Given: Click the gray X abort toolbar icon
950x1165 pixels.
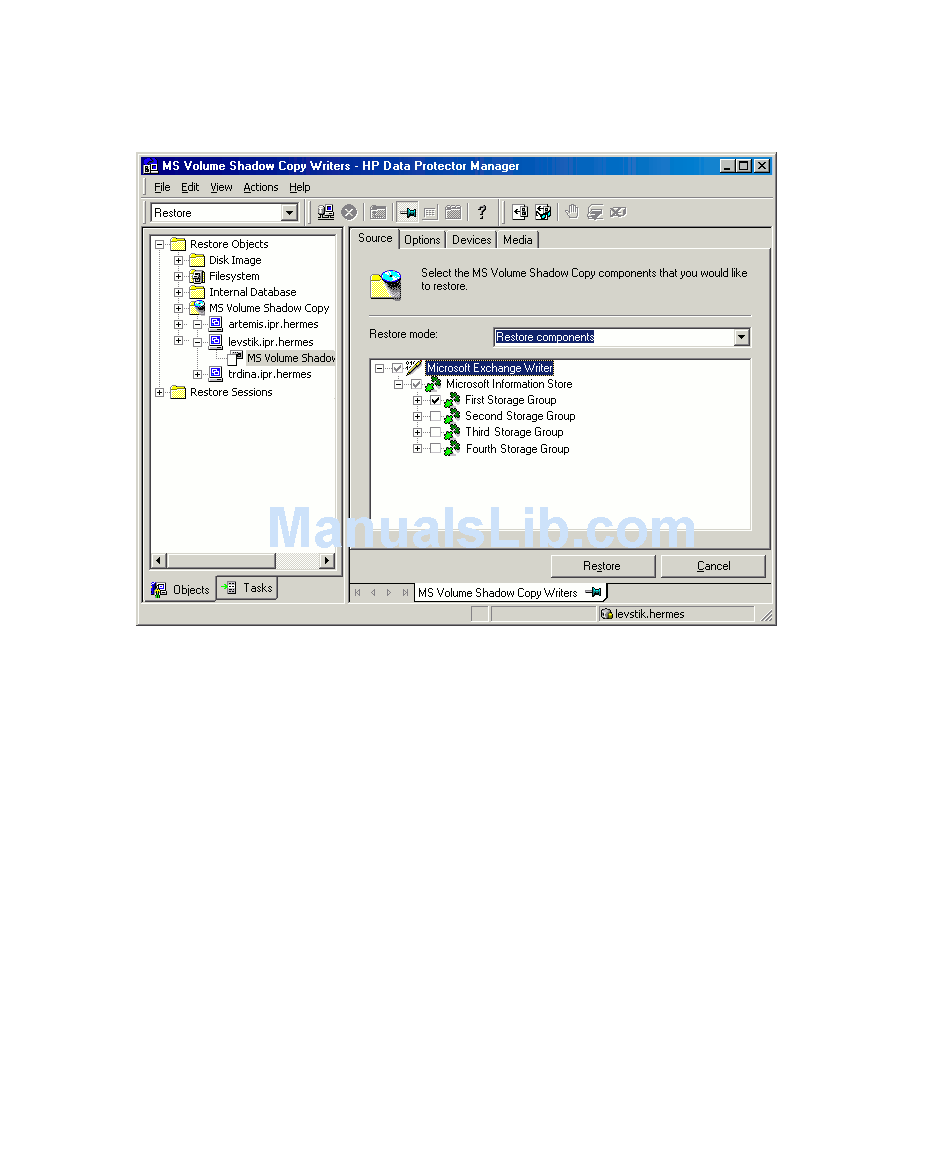Looking at the screenshot, I should [349, 212].
